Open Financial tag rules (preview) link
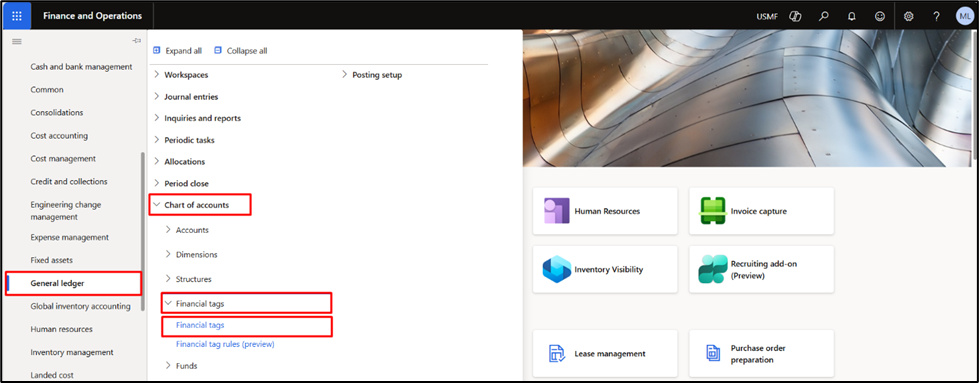This screenshot has height=383, width=979. point(225,344)
